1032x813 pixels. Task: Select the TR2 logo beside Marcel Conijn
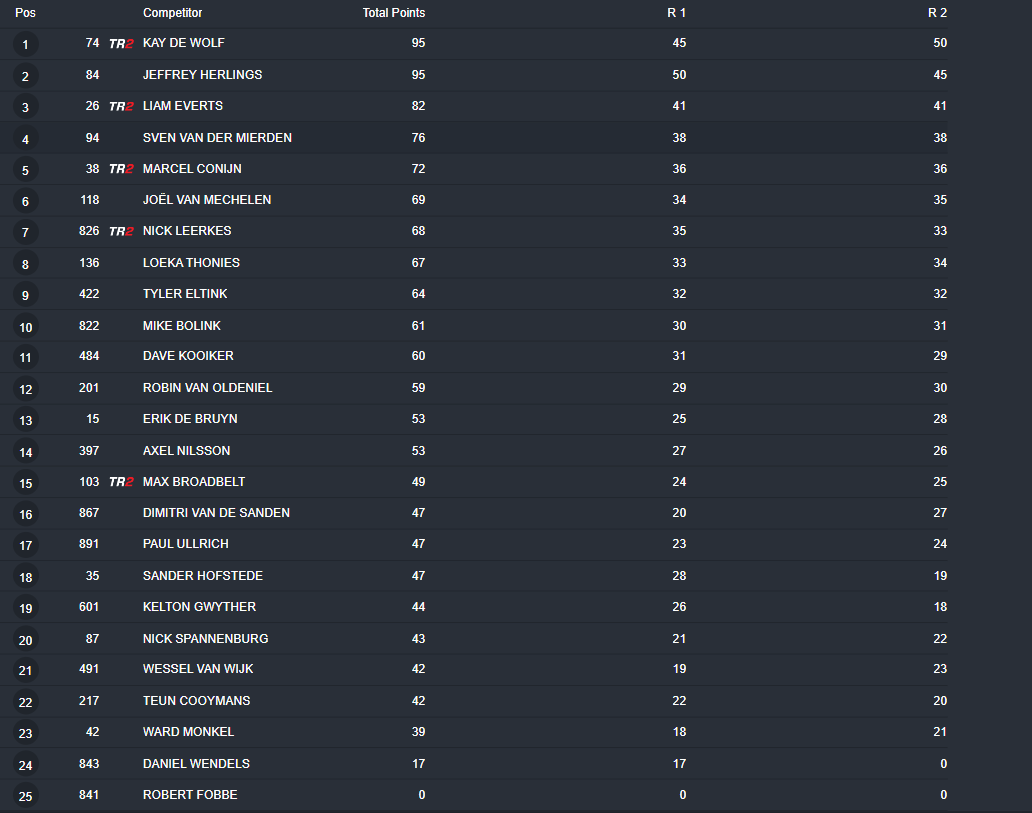(121, 169)
